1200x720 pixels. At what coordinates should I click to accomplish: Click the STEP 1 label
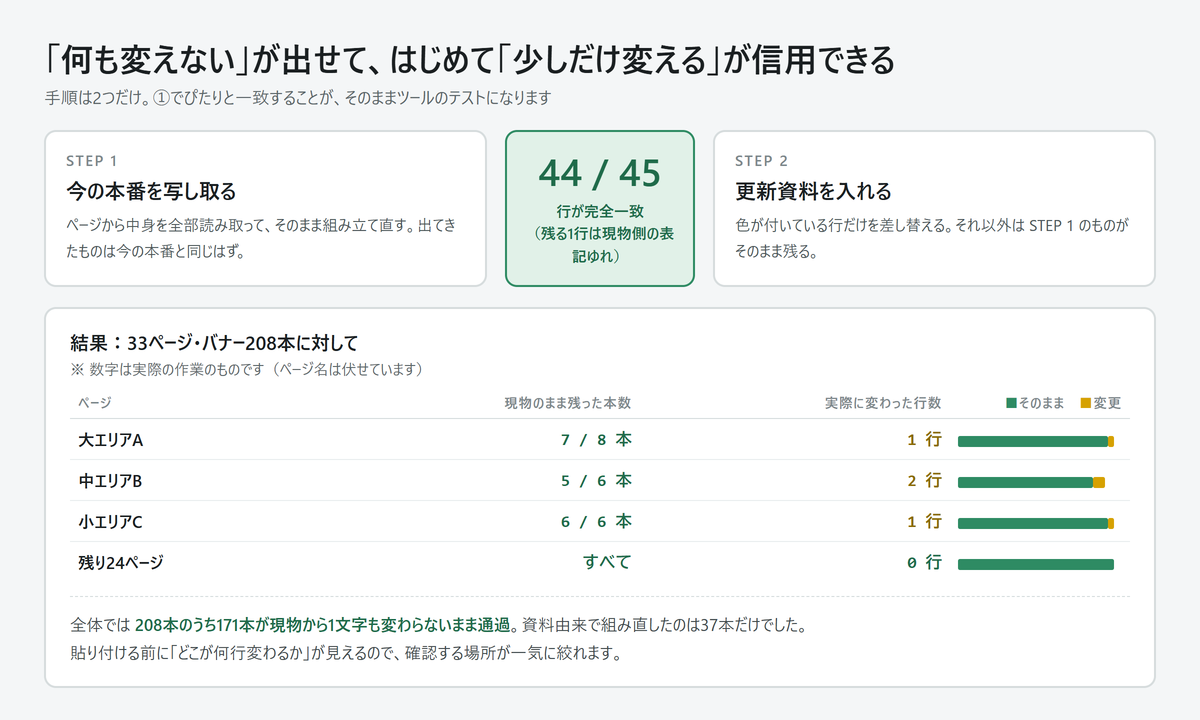pos(92,160)
